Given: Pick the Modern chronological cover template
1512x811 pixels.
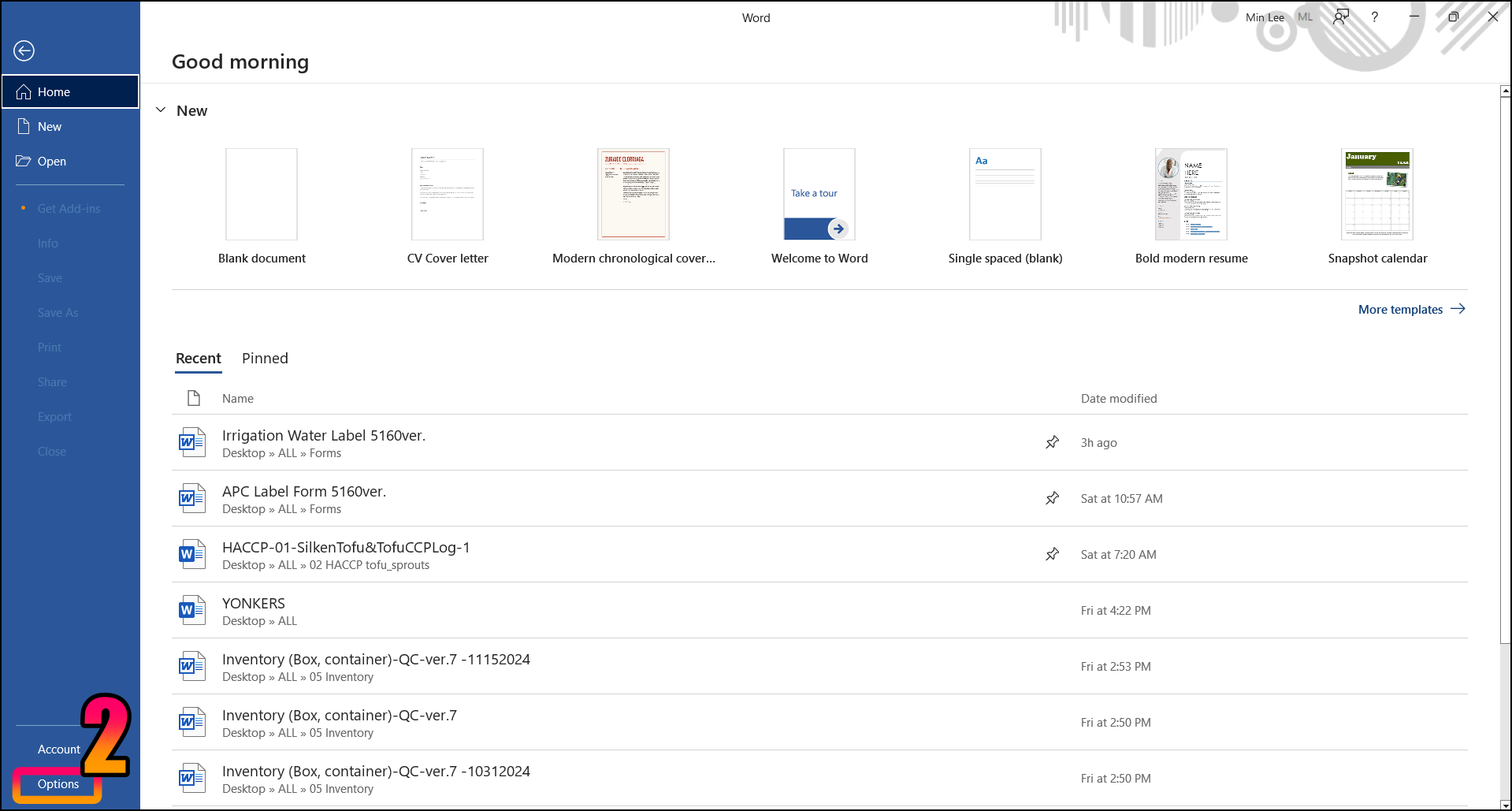Looking at the screenshot, I should [x=633, y=206].
